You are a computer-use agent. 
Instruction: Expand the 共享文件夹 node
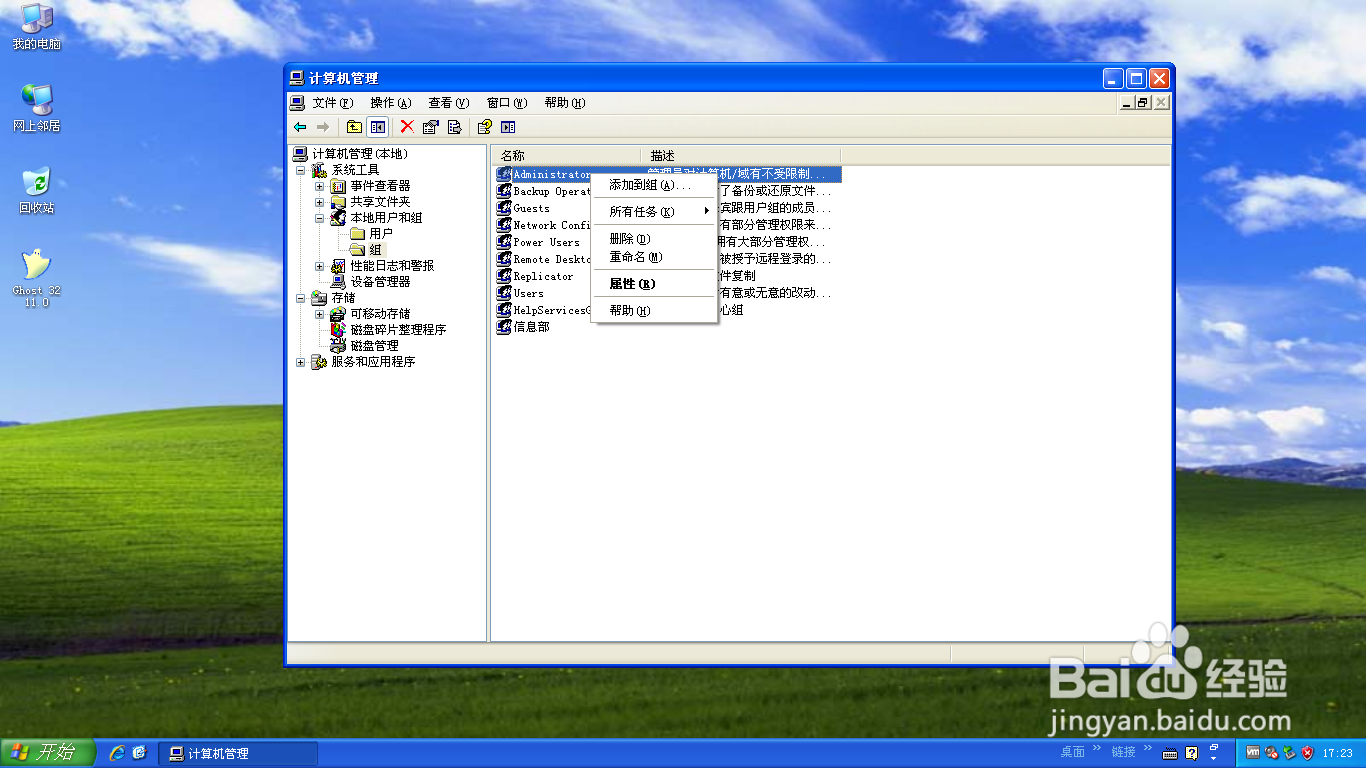pos(320,202)
